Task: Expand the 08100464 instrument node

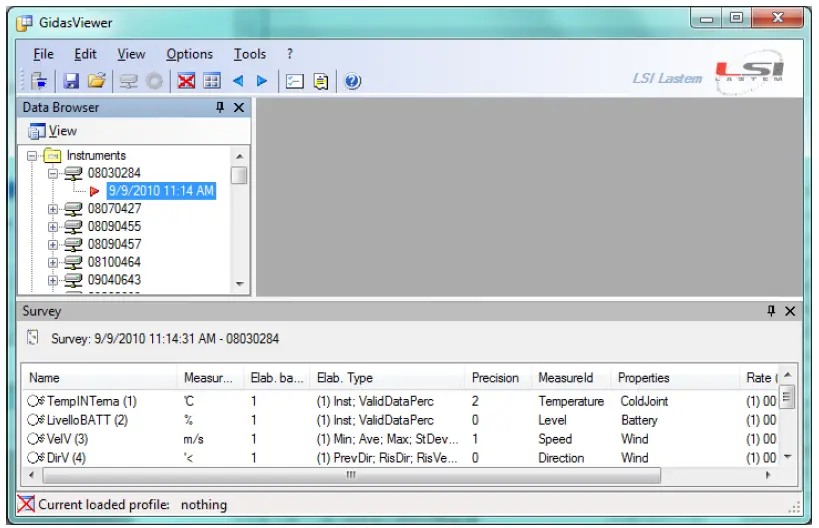Action: tap(52, 262)
